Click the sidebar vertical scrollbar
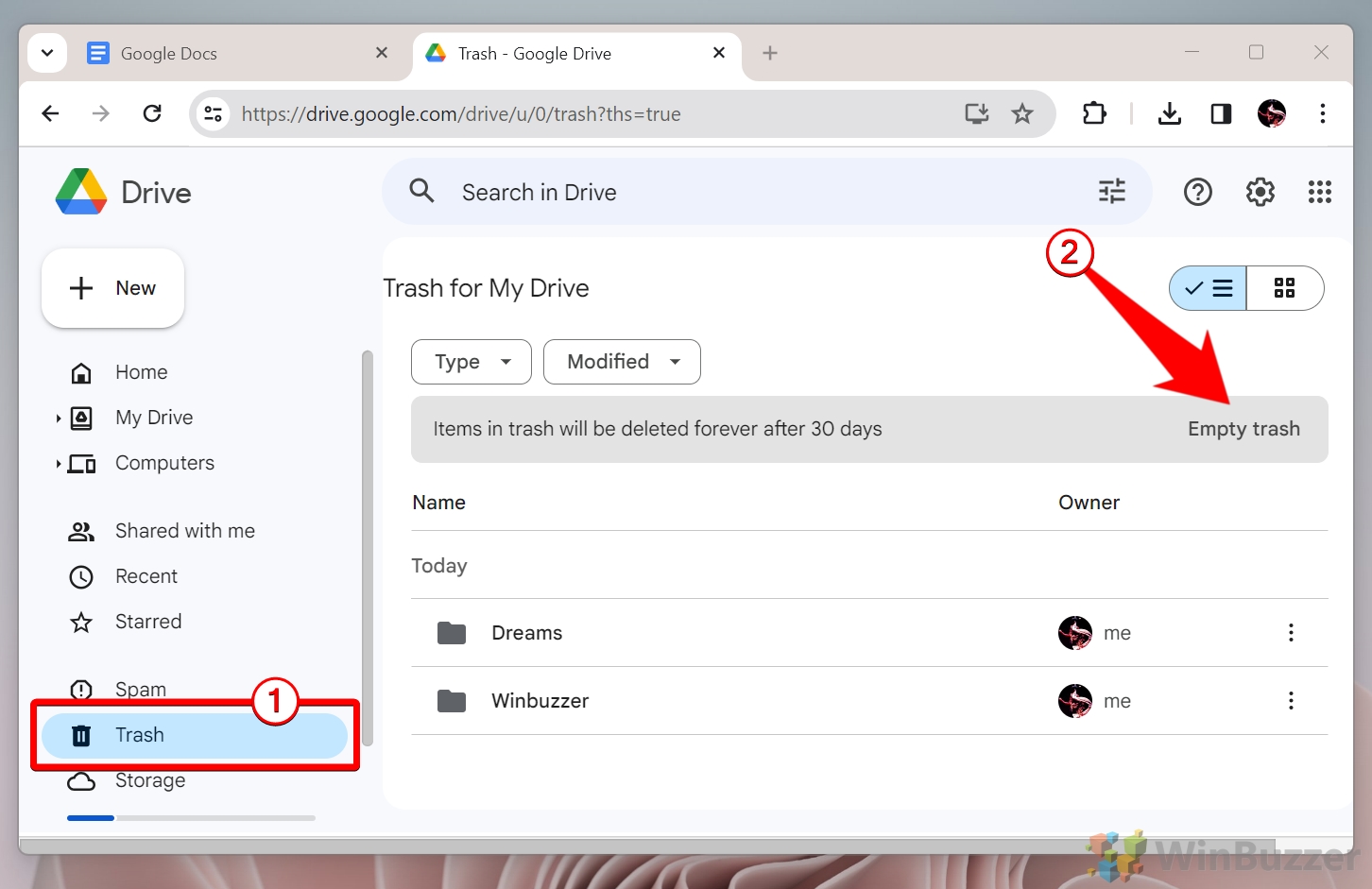Screen dimensions: 1372x889 [x=368, y=548]
